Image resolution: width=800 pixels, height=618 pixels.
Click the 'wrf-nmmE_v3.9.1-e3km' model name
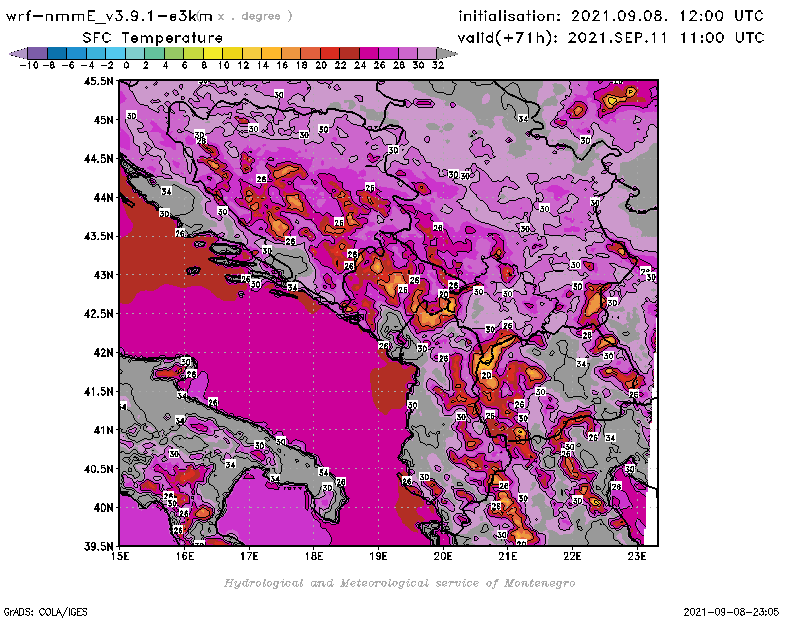click(109, 16)
